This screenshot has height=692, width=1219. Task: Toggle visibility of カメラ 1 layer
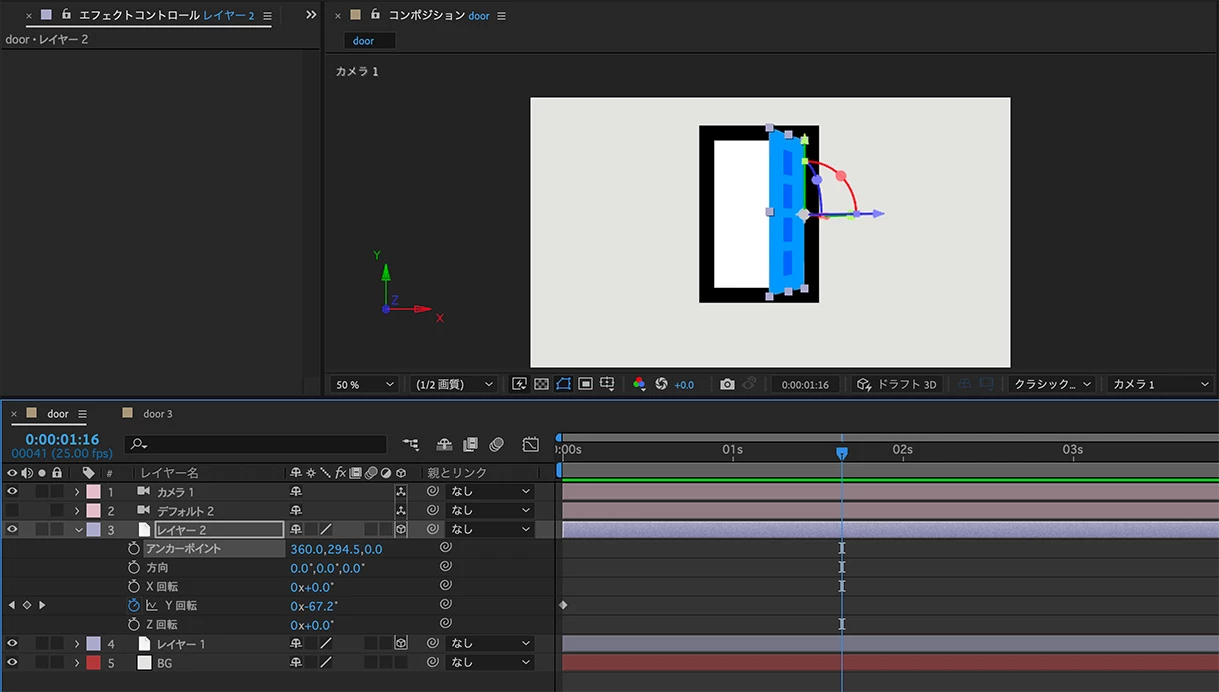pyautogui.click(x=12, y=492)
